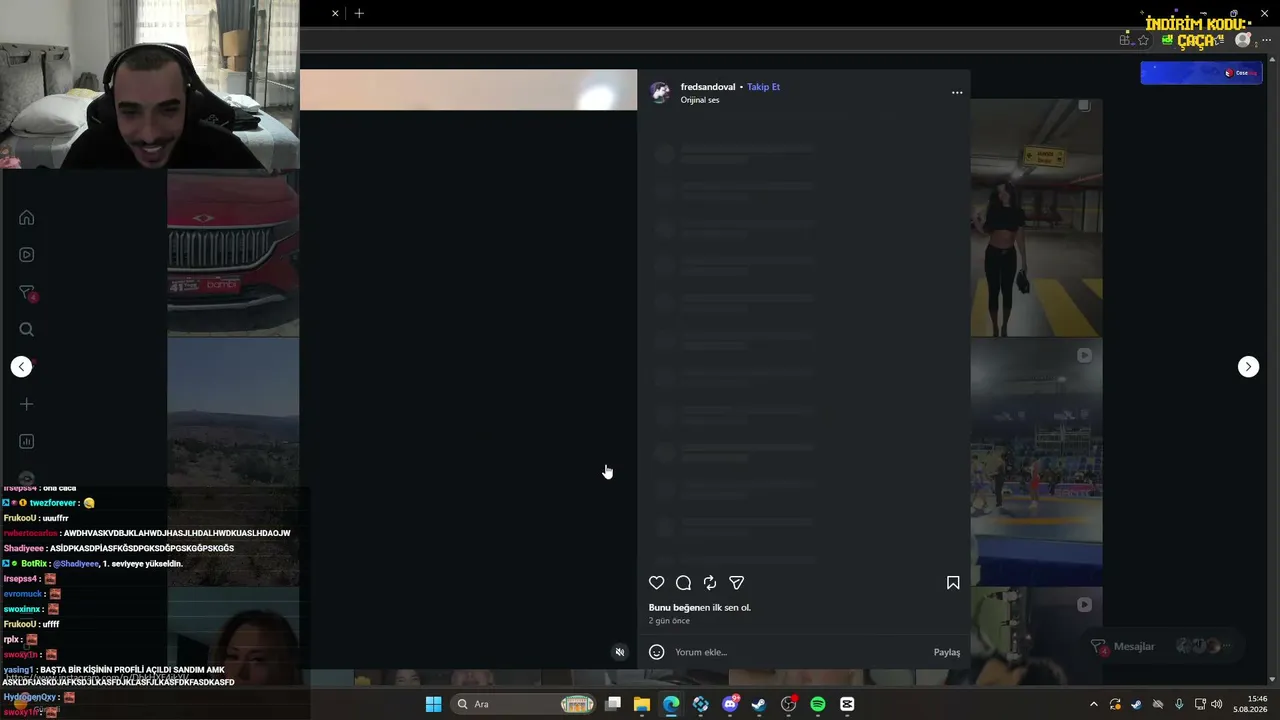Open Steam from the taskbar
The height and width of the screenshot is (720, 1280).
[x=759, y=704]
